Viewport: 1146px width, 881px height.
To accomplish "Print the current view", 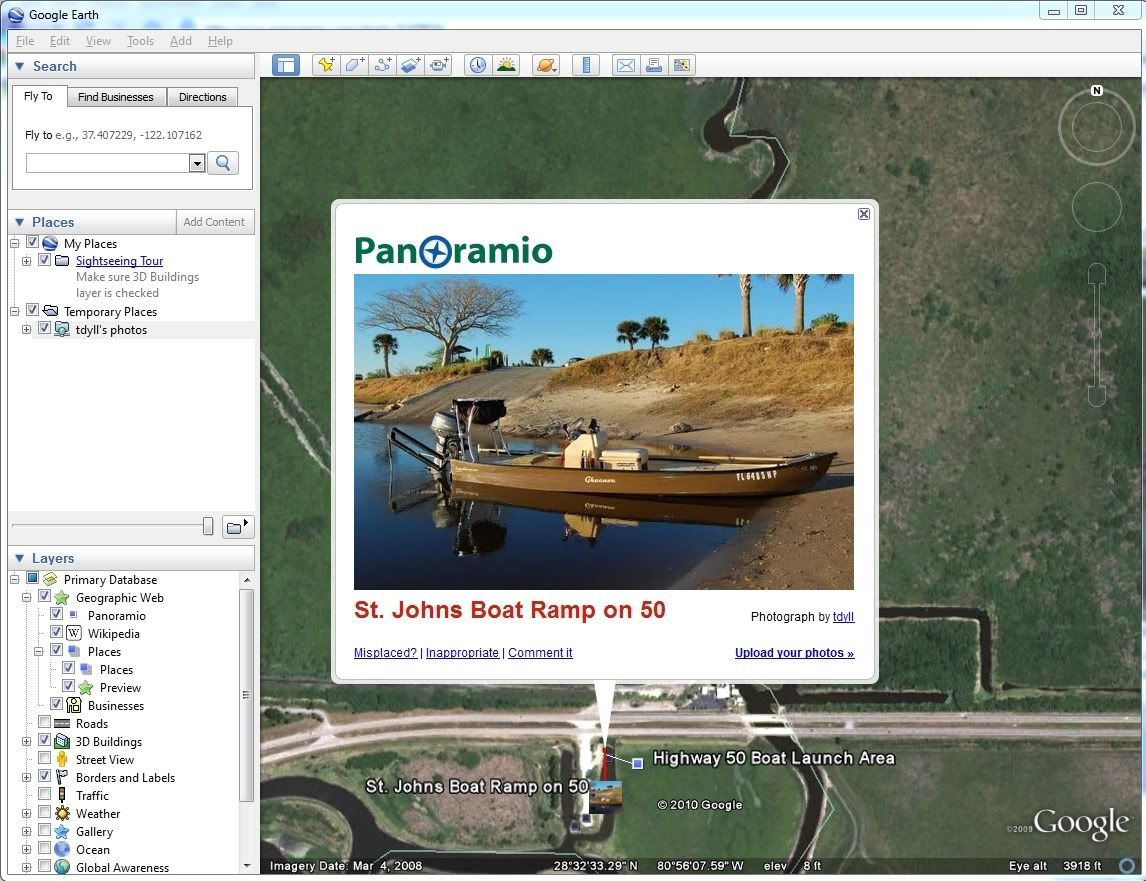I will [653, 65].
